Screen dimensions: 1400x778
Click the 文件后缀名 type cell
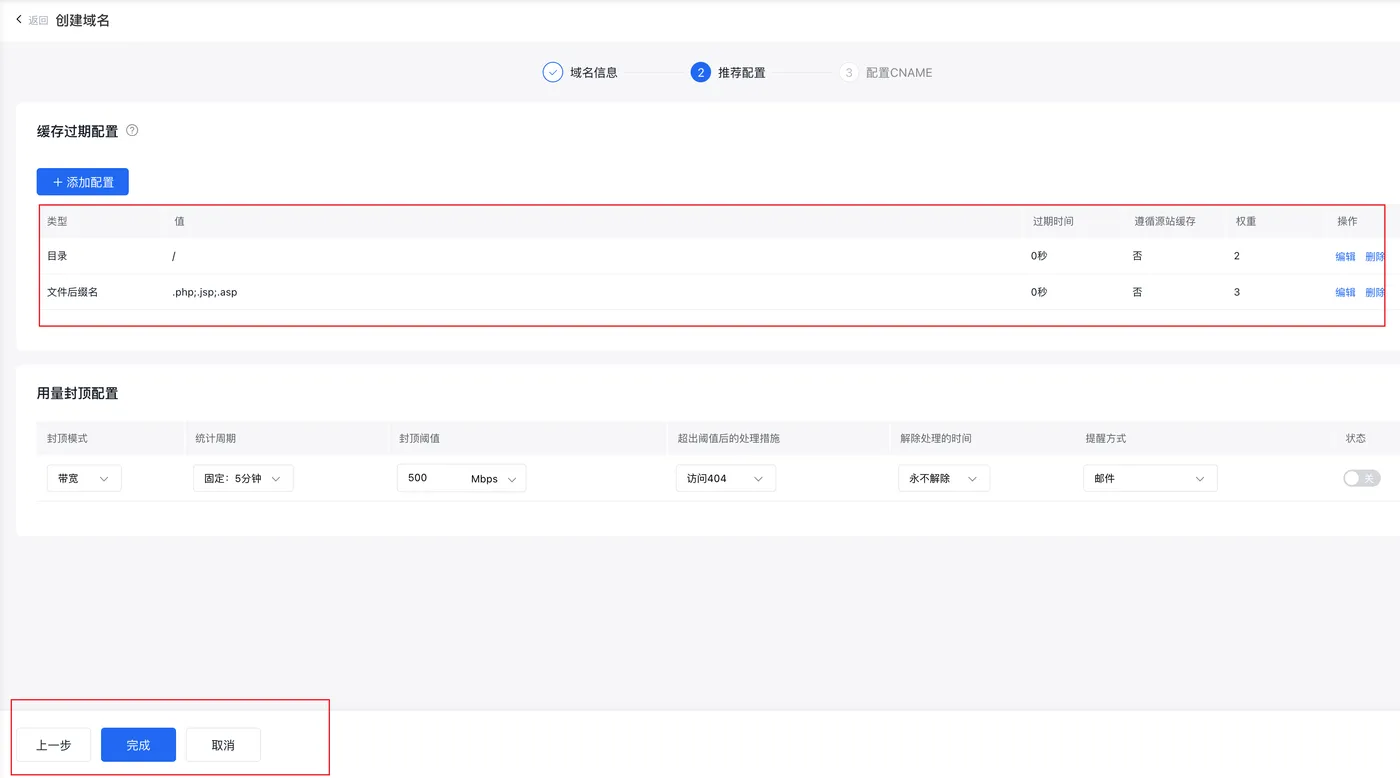pos(72,292)
